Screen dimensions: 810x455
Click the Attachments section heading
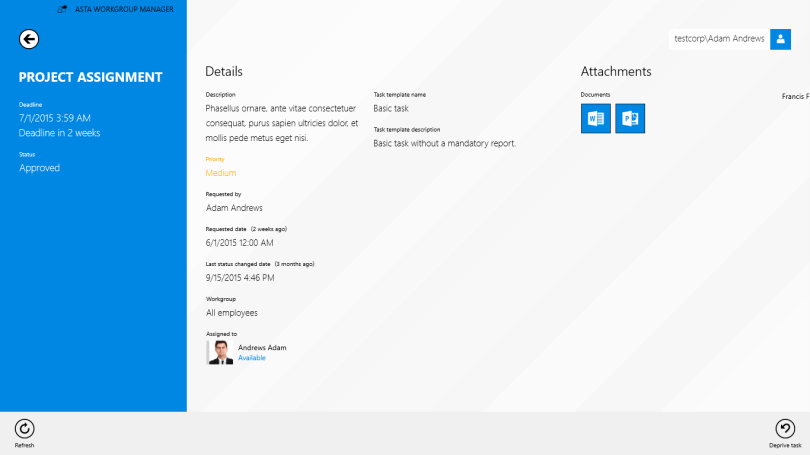pos(616,71)
